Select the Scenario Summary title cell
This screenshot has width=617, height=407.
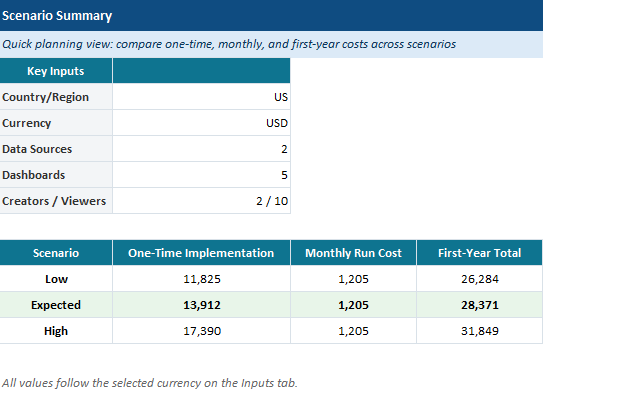click(x=271, y=15)
